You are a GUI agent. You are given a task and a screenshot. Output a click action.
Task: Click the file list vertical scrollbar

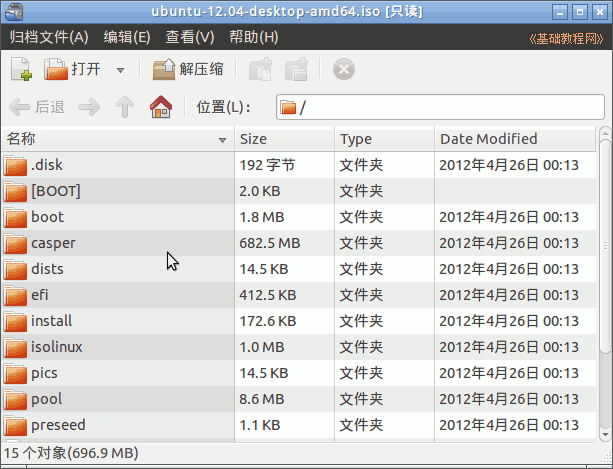point(605,247)
